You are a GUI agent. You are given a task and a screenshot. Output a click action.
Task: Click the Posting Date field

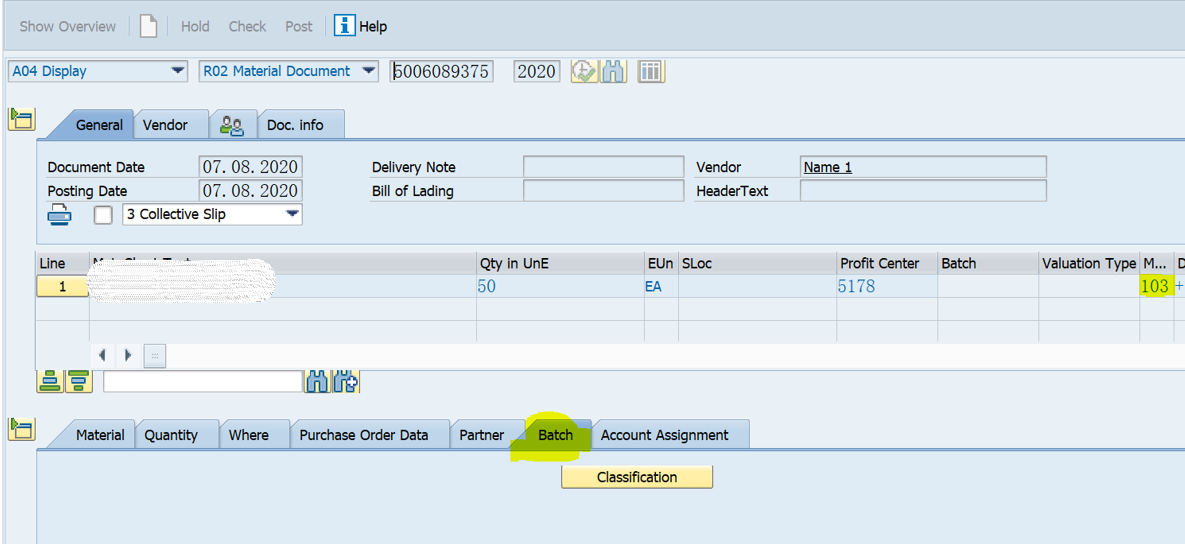251,190
